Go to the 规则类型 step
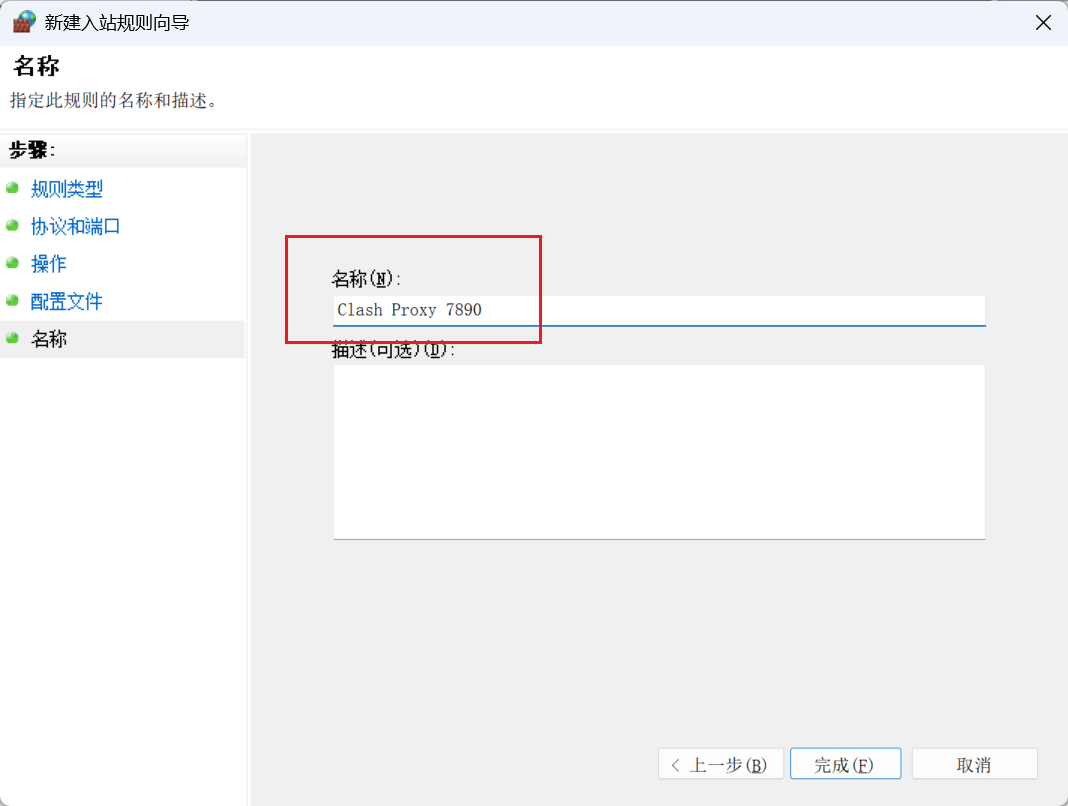The height and width of the screenshot is (806, 1068). click(67, 189)
